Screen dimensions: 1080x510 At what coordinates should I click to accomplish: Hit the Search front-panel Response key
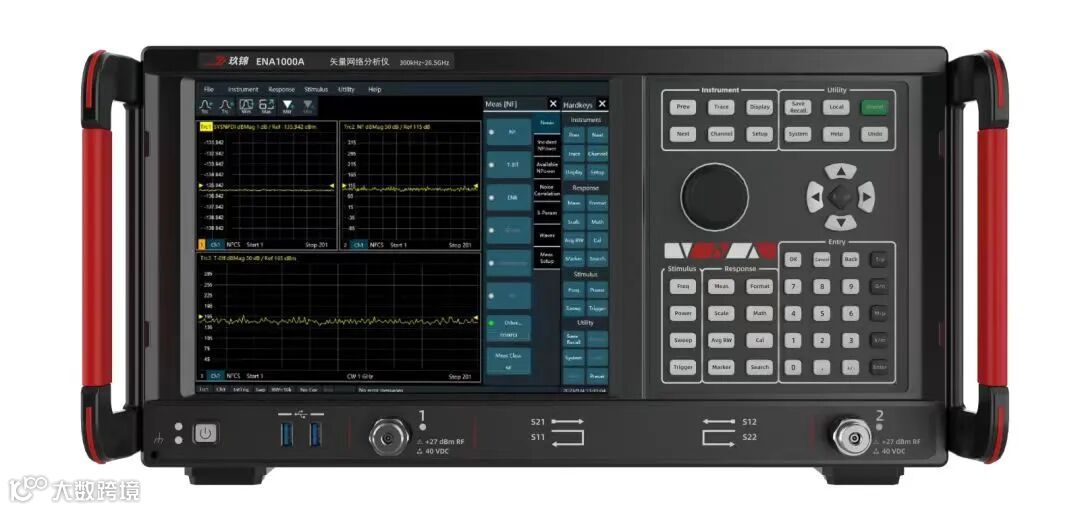click(x=760, y=367)
